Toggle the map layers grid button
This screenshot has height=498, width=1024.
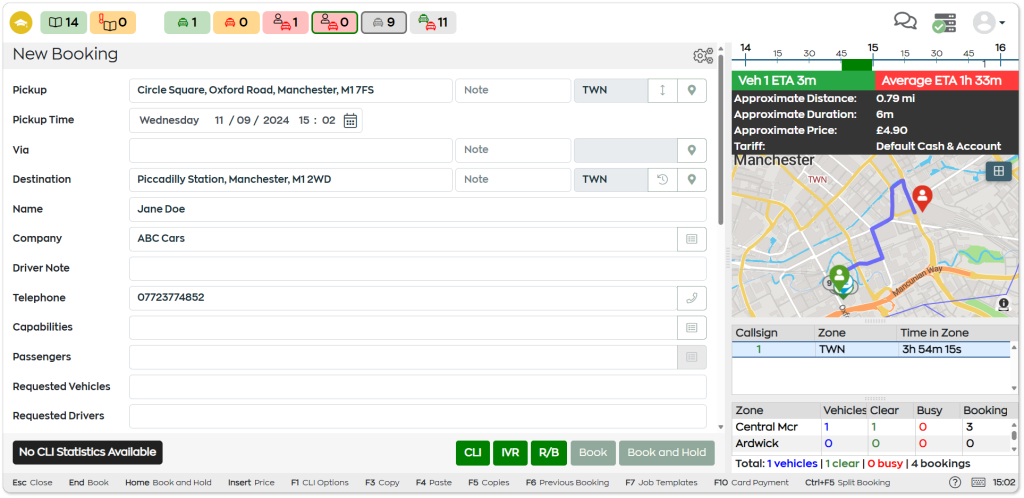pos(997,171)
